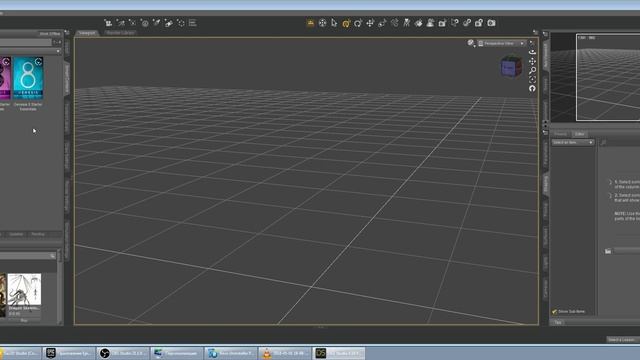Image resolution: width=640 pixels, height=360 pixels.
Task: Open Genesis 8 Starter Essentials thumbnail
Action: 28,78
